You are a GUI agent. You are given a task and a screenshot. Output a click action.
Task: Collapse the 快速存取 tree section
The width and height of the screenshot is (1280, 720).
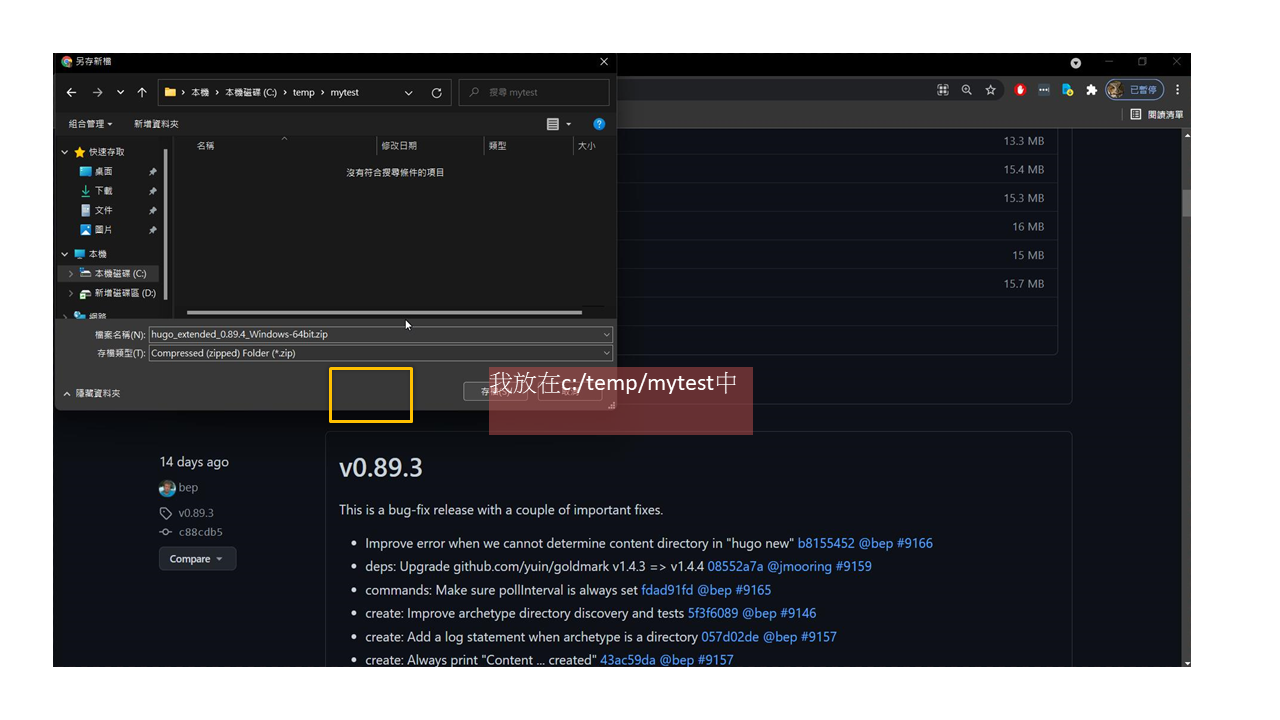65,152
